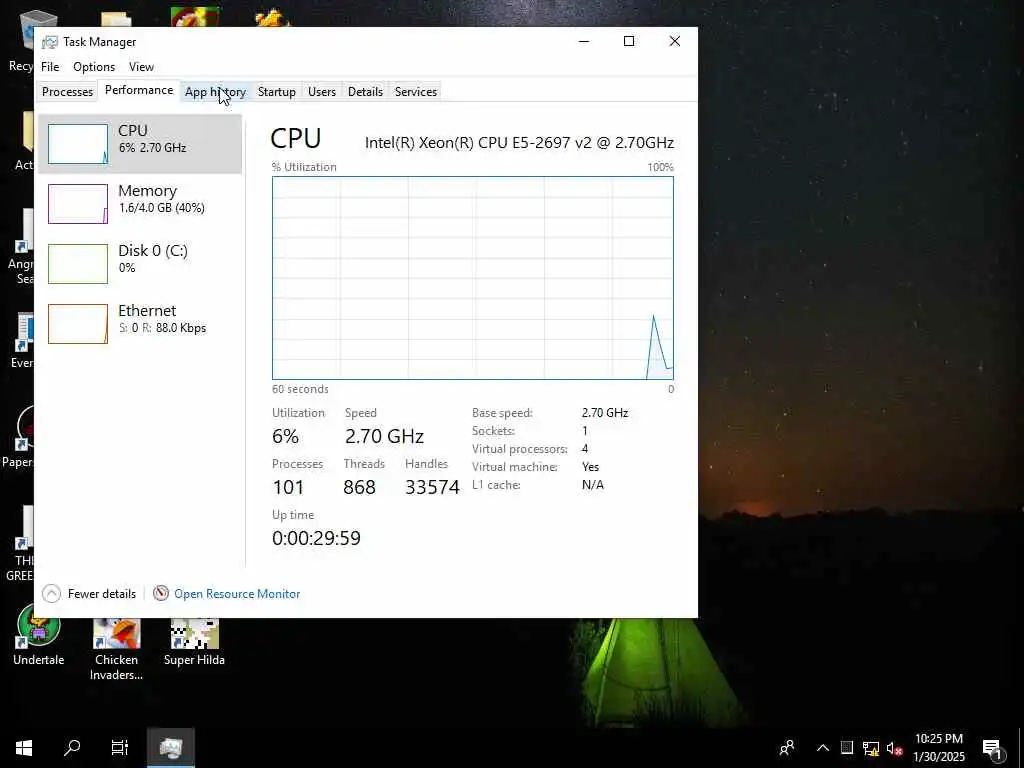Viewport: 1024px width, 768px height.
Task: Open the People icon in taskbar
Action: click(787, 748)
